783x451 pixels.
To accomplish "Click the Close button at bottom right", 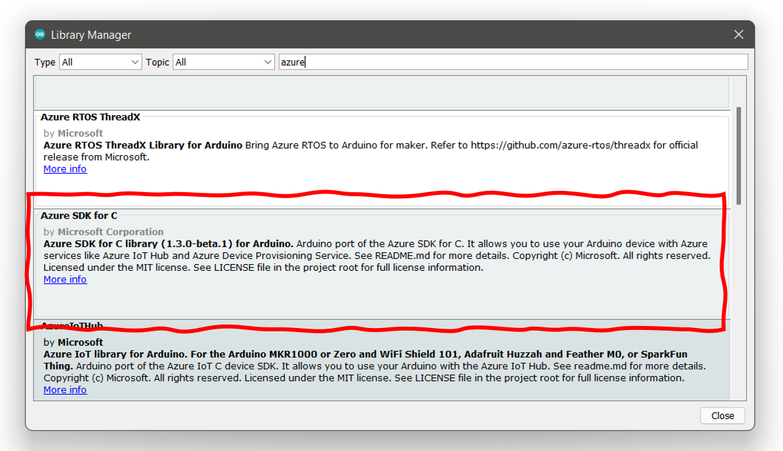I will [722, 416].
